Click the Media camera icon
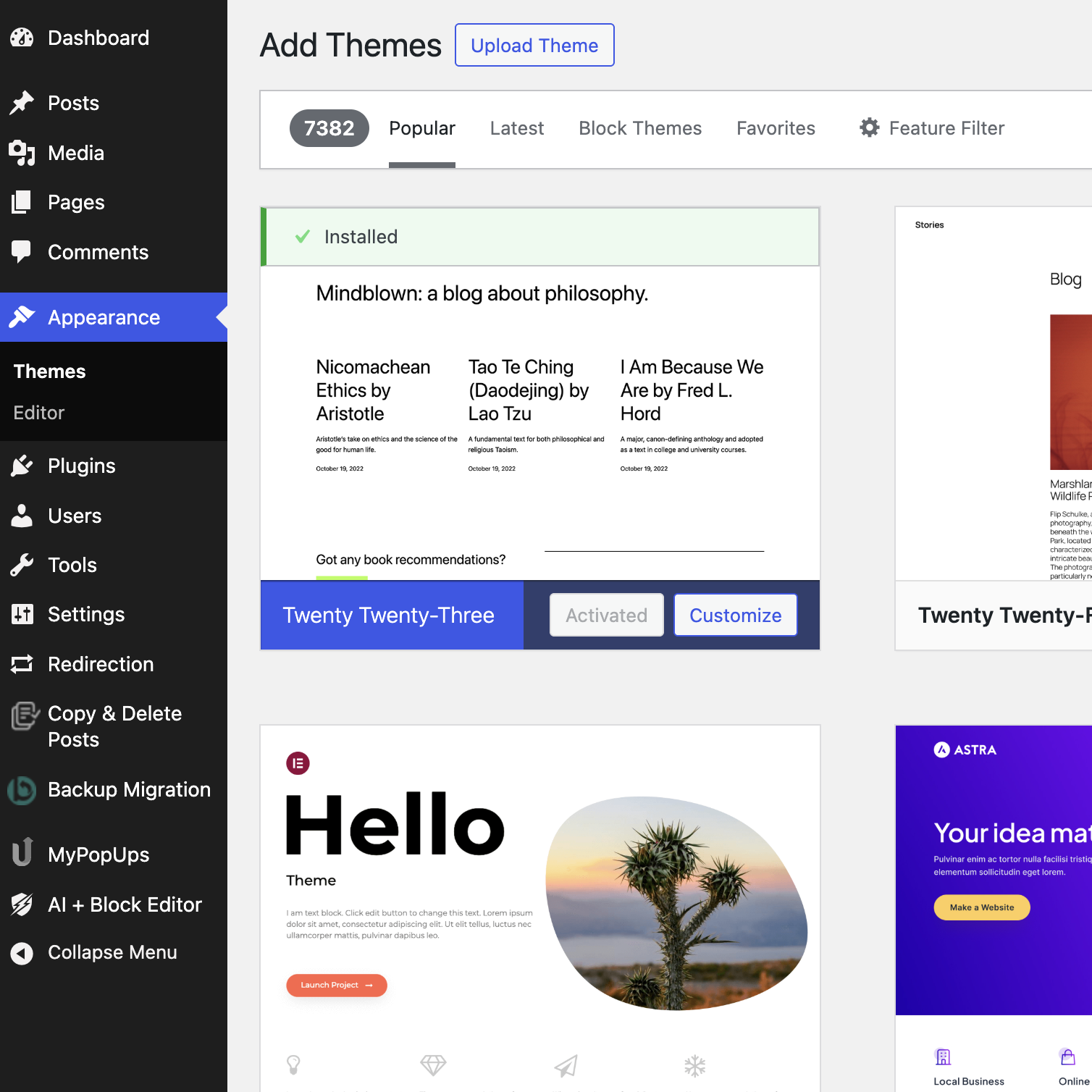This screenshot has height=1092, width=1092. (22, 153)
